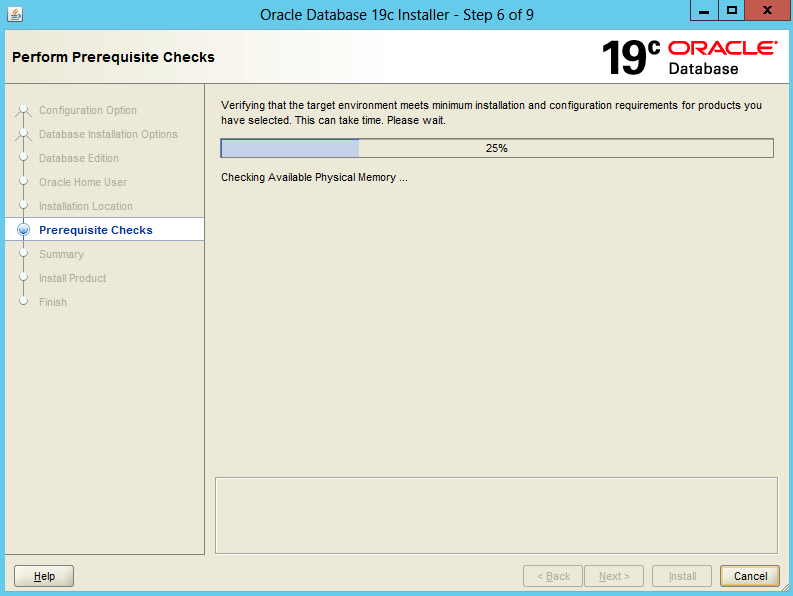Viewport: 793px width, 596px height.
Task: Maximize the installer window
Action: click(731, 10)
